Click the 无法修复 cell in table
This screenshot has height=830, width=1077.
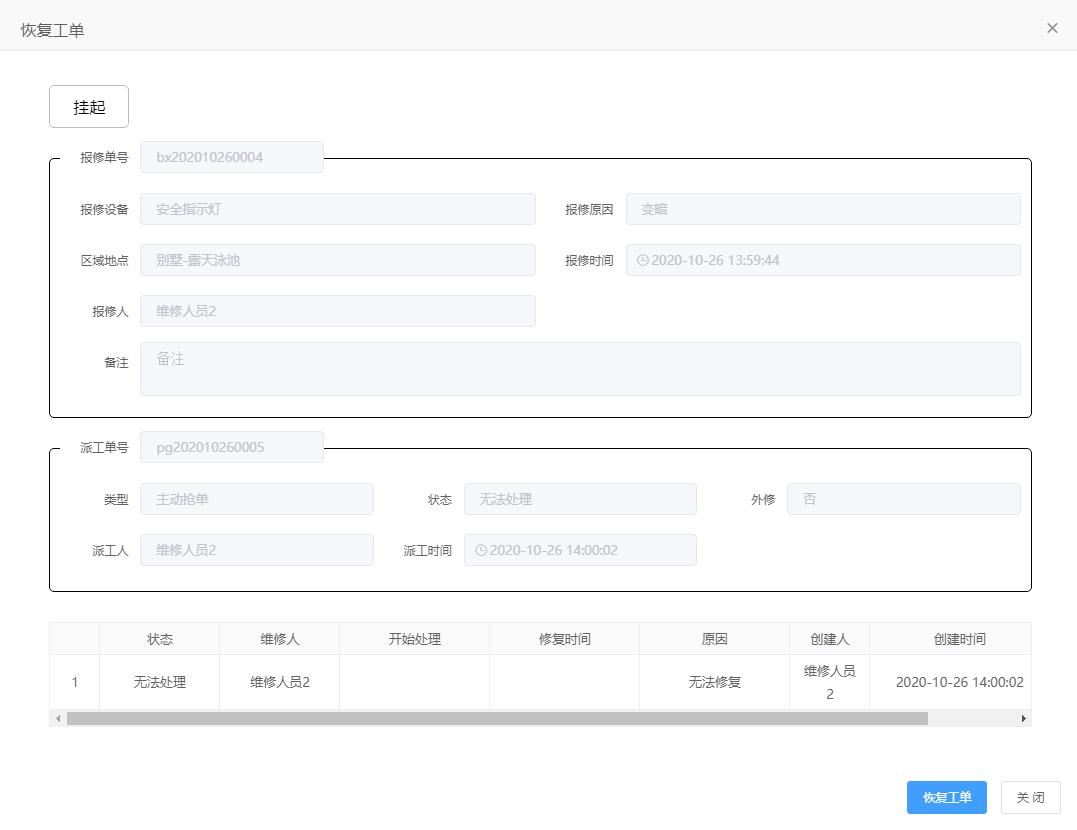point(714,682)
